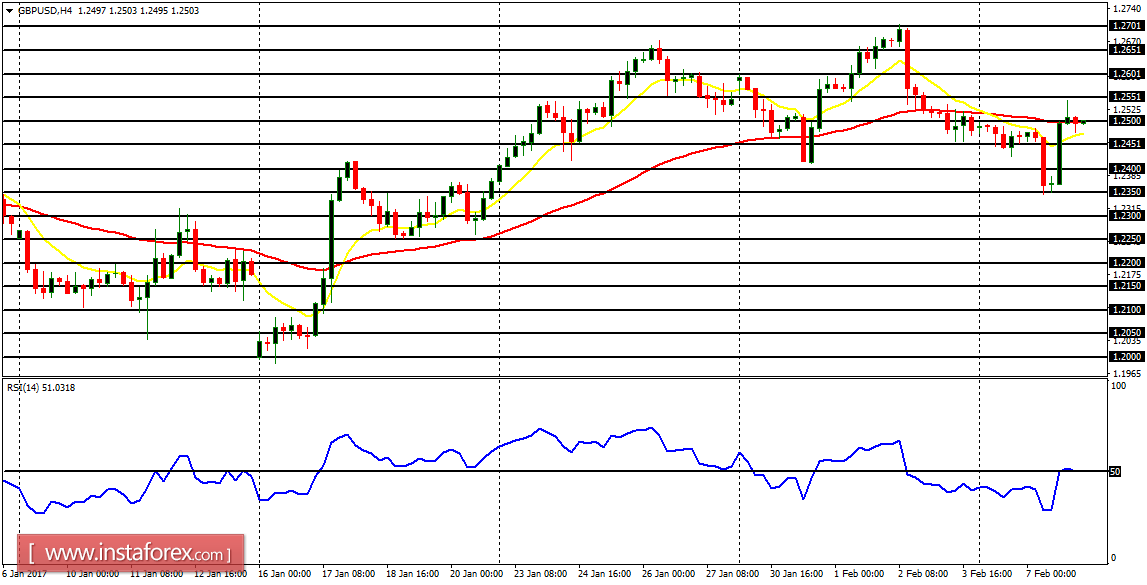This screenshot has width=1147, height=585.
Task: Click the highlighted 1.2500 price tag
Action: pos(1128,119)
